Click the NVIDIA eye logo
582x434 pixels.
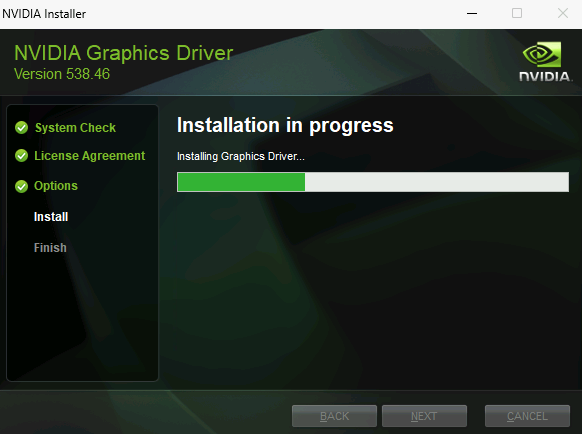pyautogui.click(x=542, y=54)
